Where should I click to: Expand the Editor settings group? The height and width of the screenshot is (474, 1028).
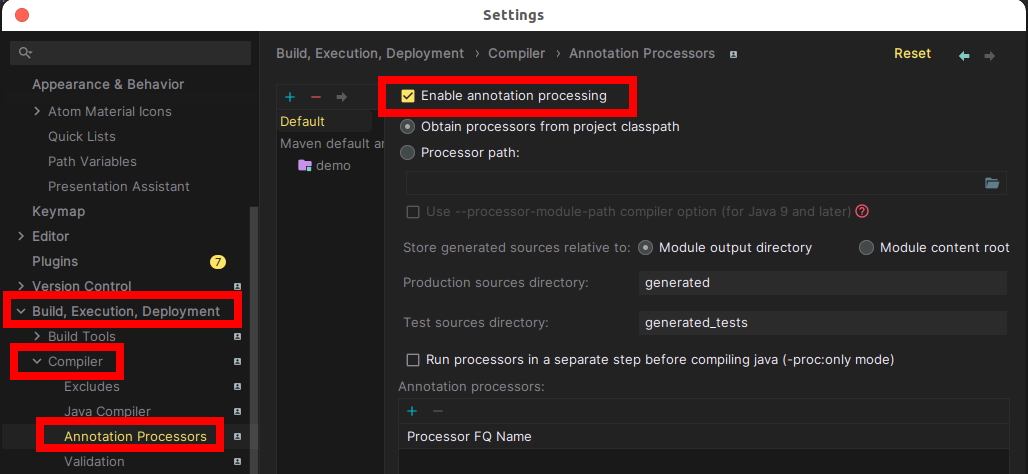[x=22, y=236]
